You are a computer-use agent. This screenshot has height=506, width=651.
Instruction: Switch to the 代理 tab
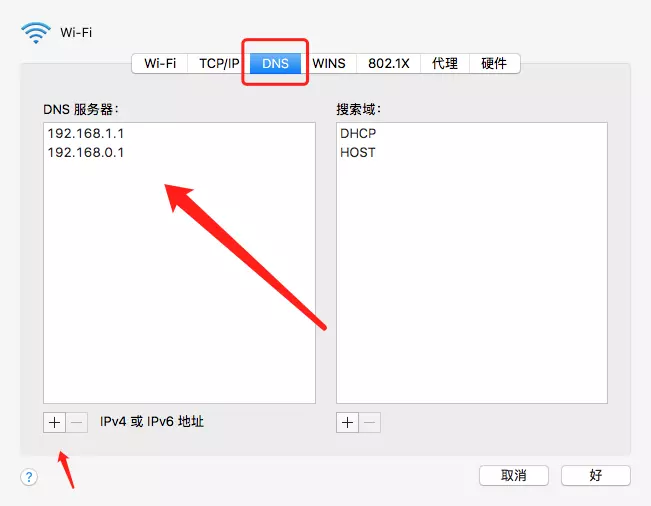[x=445, y=64]
